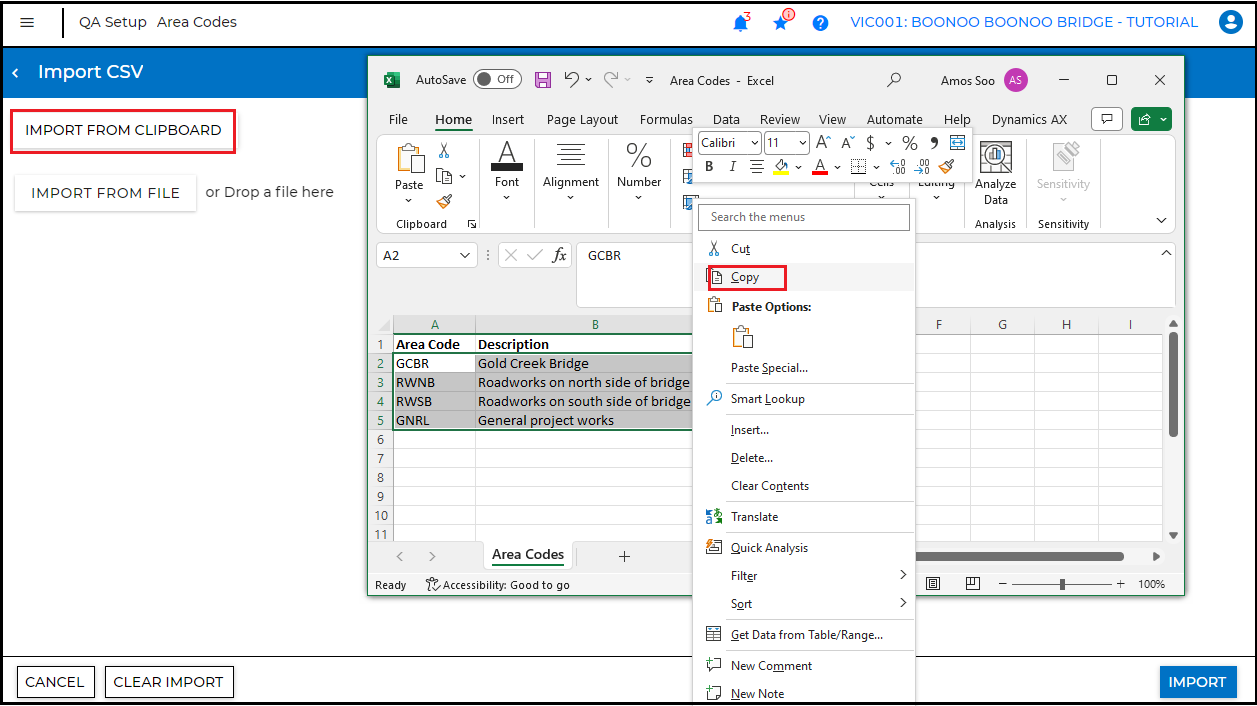Click the Area Codes sheet tab

coord(527,555)
